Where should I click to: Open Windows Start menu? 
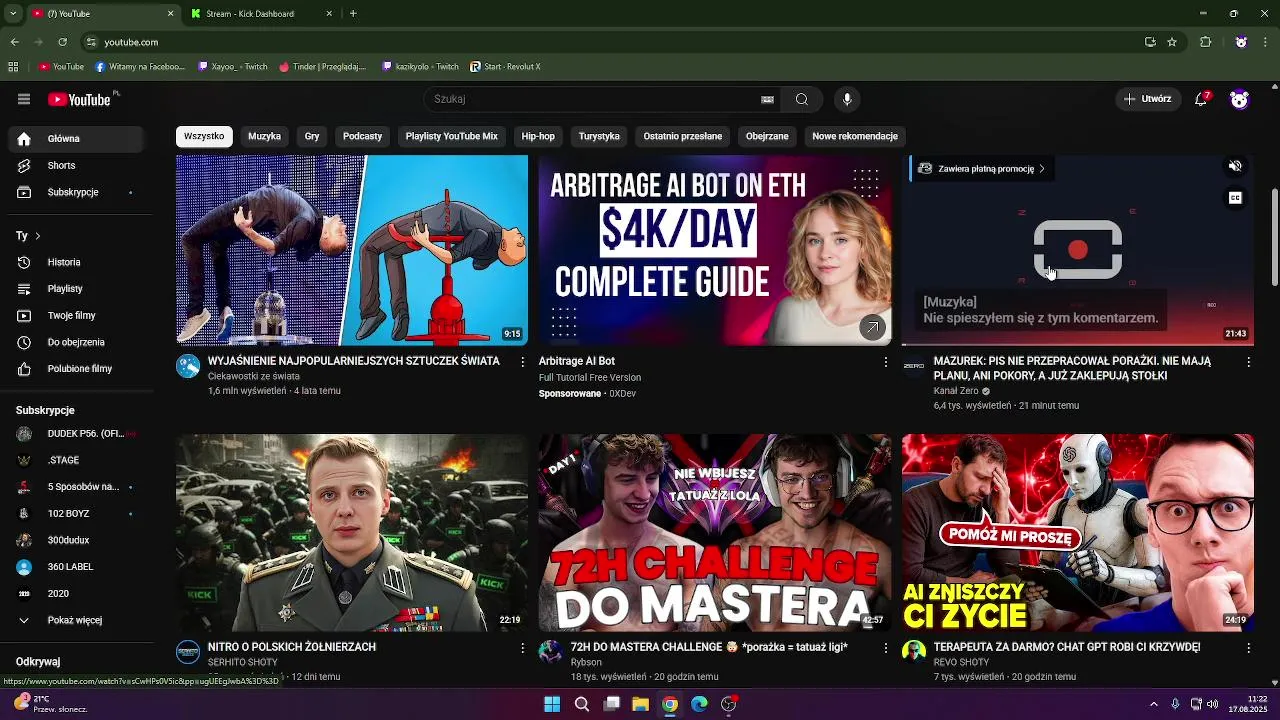coord(552,704)
